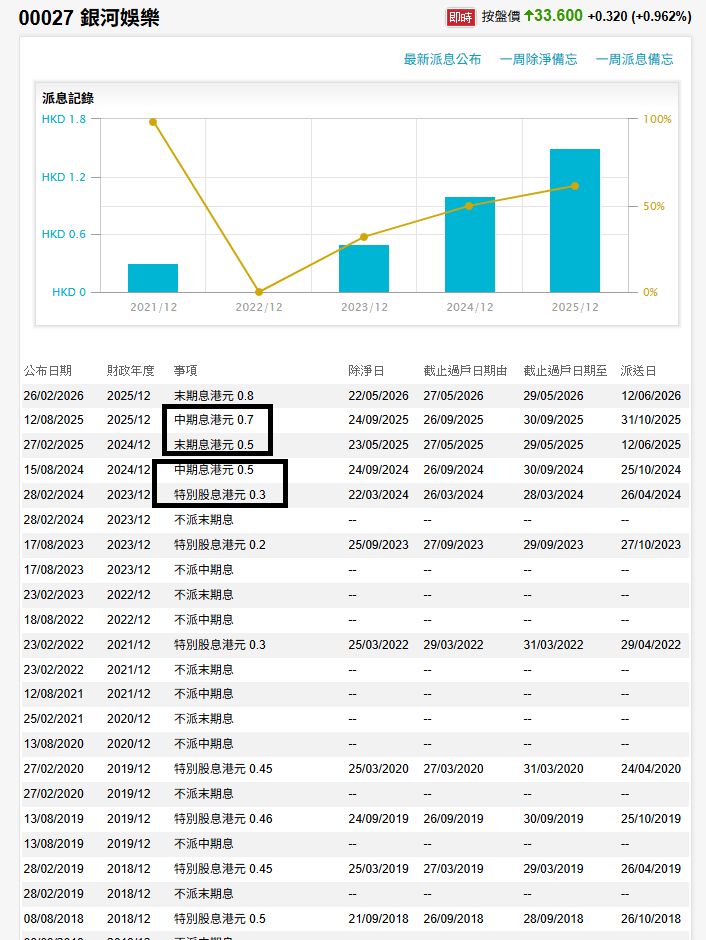Click 不派中期息 row dated 13/08/2020

(x=355, y=743)
